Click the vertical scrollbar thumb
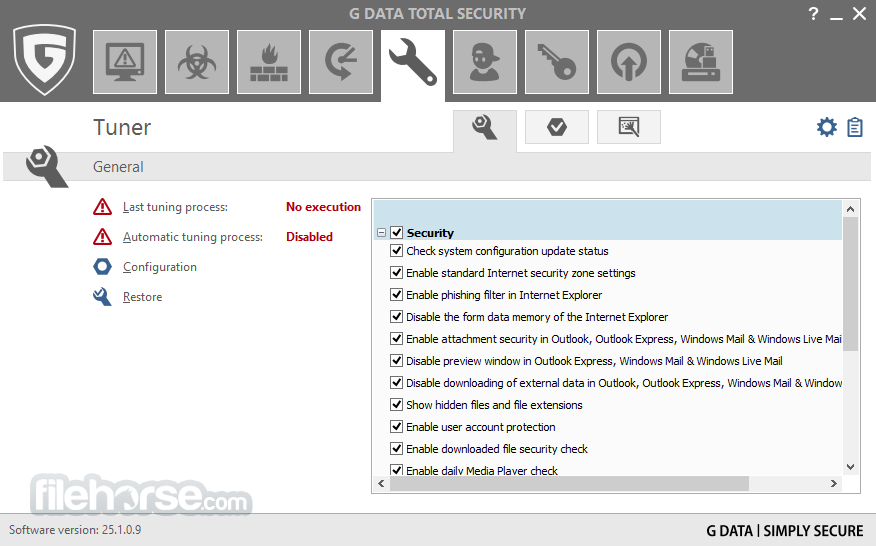This screenshot has width=876, height=546. [850, 284]
